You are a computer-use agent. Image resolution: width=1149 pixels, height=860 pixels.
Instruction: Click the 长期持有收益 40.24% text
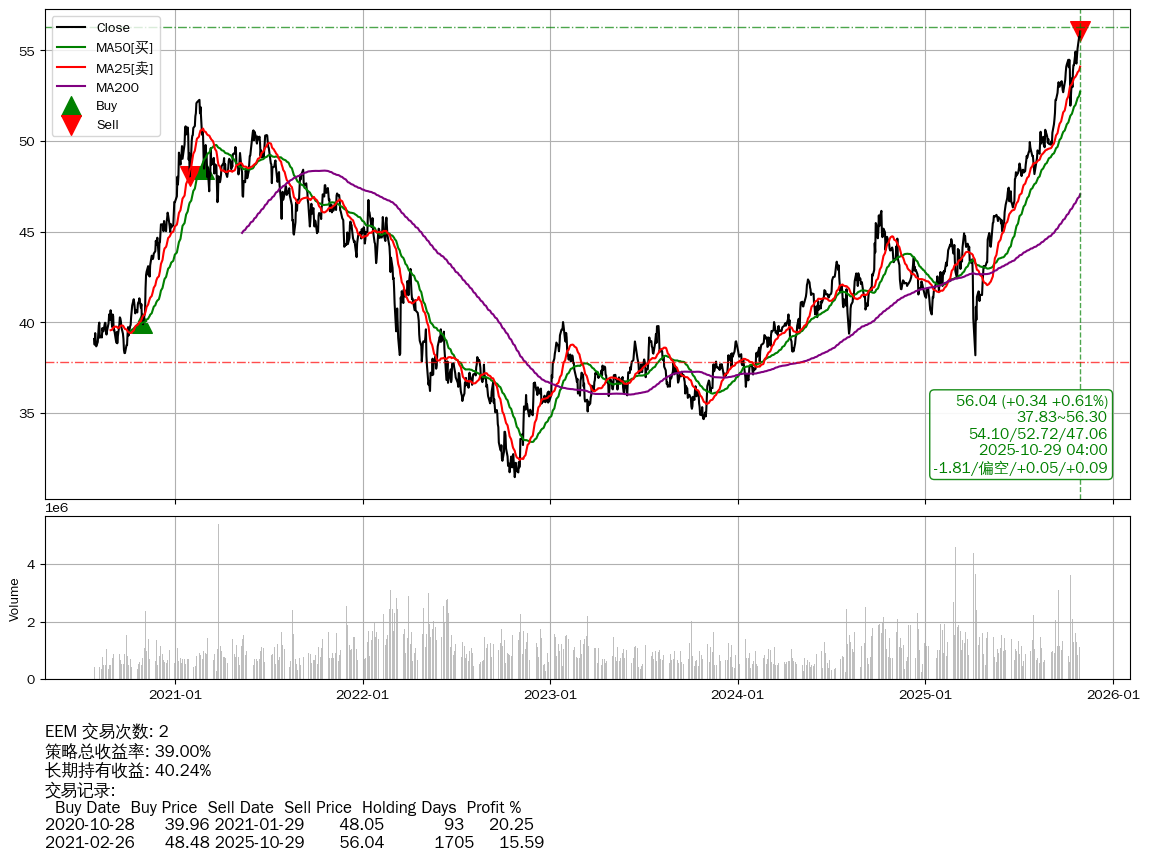[128, 770]
